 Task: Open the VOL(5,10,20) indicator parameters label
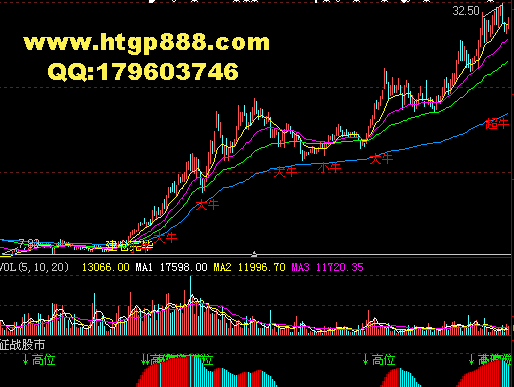tap(34, 267)
